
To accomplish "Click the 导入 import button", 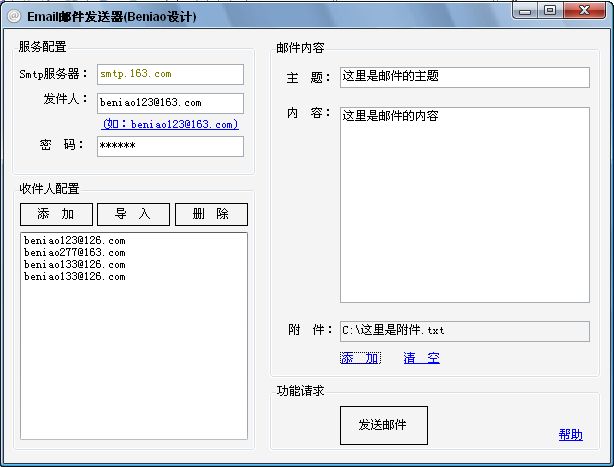I will point(133,214).
